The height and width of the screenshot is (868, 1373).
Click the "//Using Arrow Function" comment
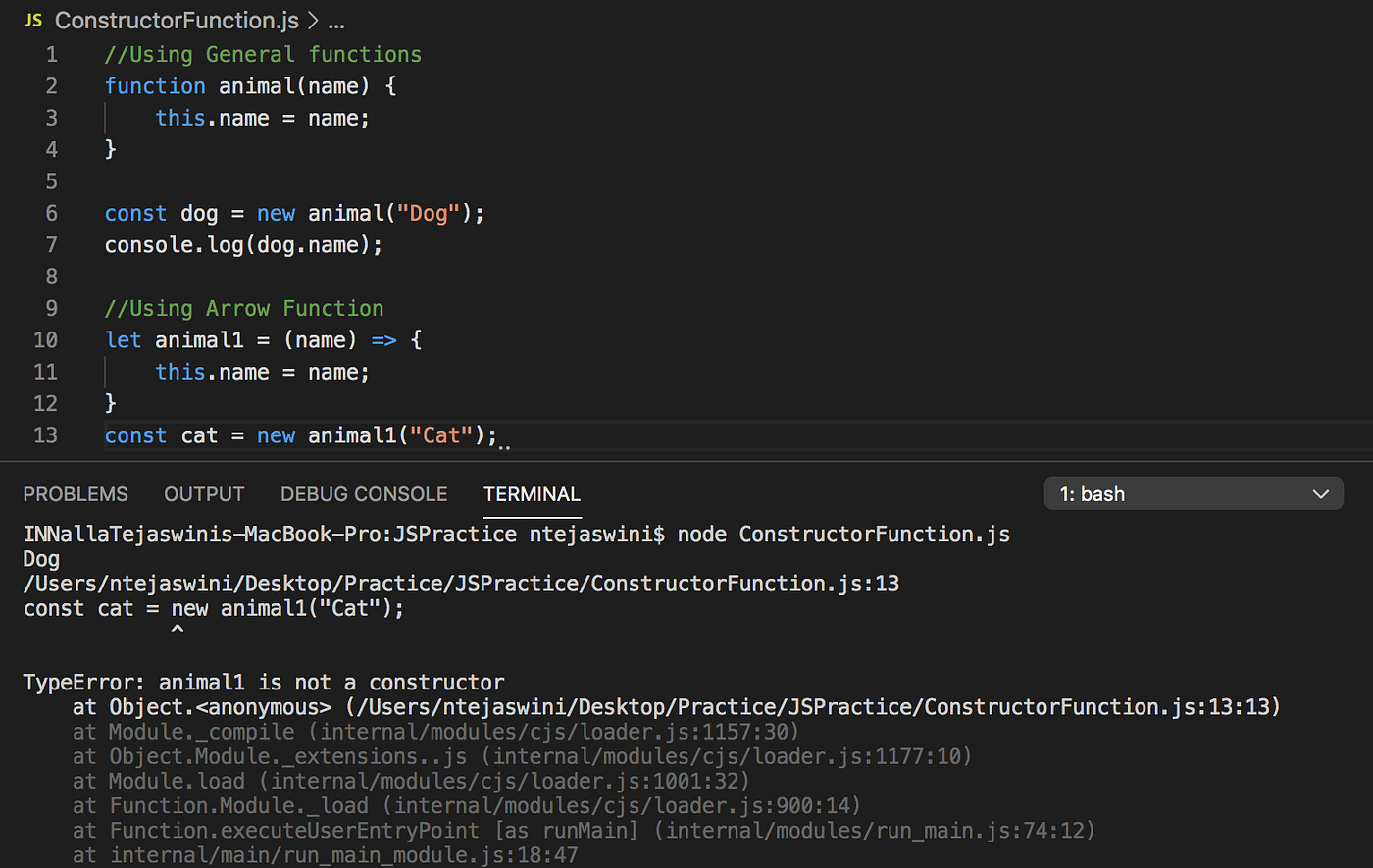(243, 308)
